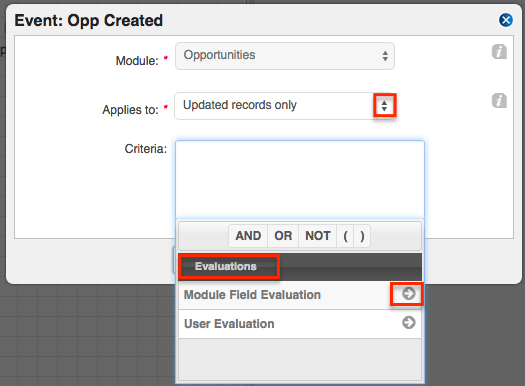
Task: Open the Applies to dropdown
Action: (x=285, y=106)
